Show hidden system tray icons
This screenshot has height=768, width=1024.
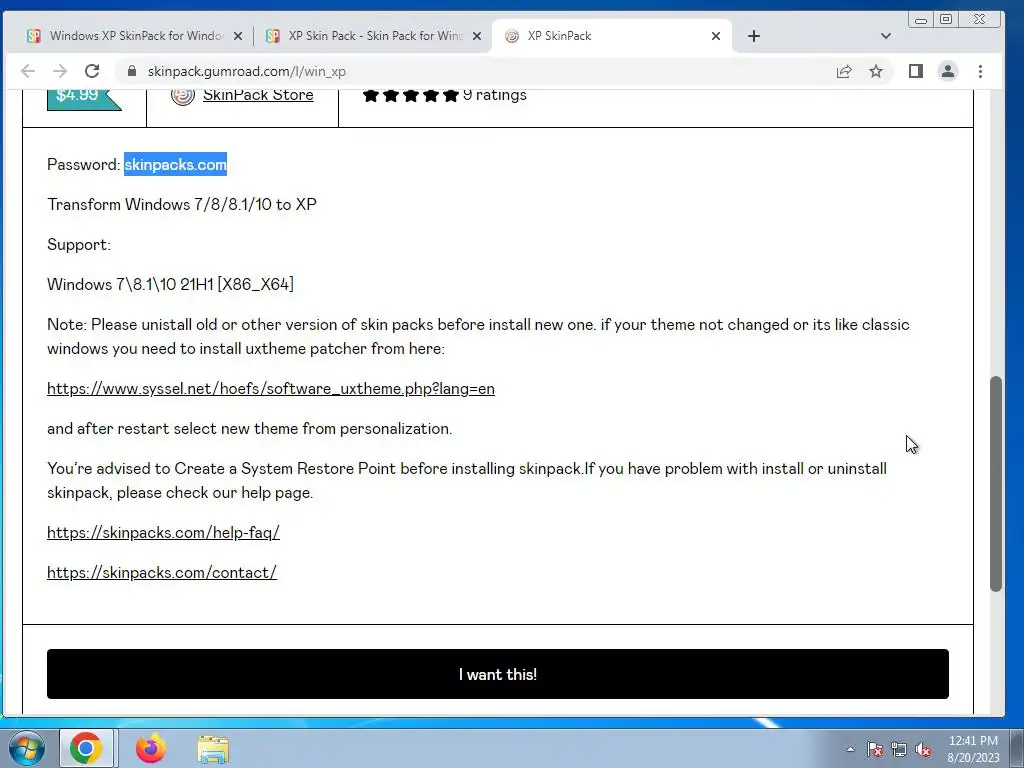pos(850,749)
